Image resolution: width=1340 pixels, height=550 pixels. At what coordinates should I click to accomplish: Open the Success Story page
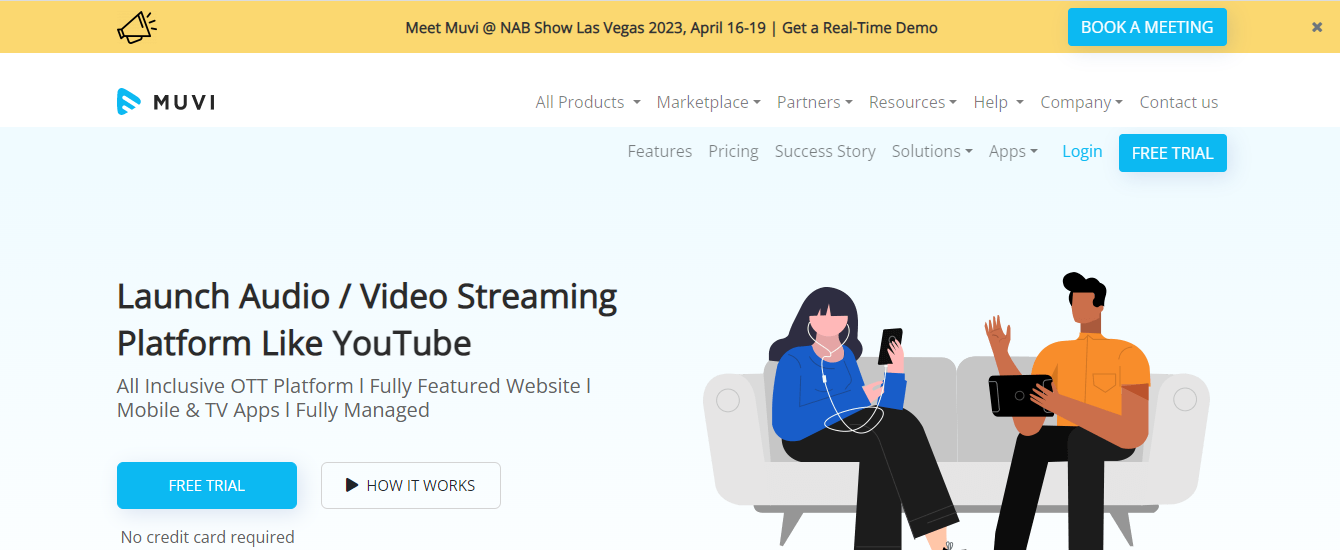(x=825, y=151)
